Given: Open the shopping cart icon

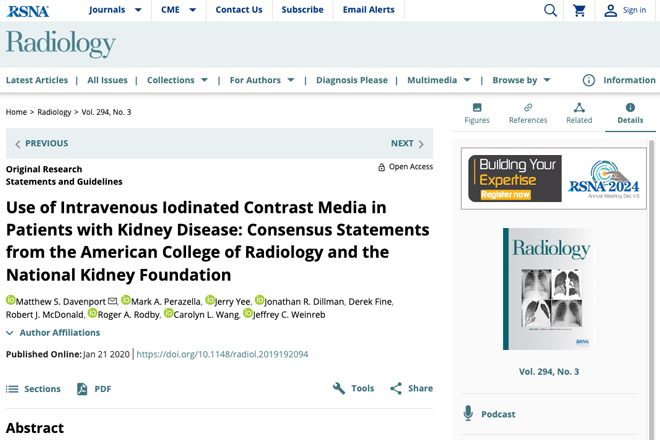Looking at the screenshot, I should (x=580, y=11).
